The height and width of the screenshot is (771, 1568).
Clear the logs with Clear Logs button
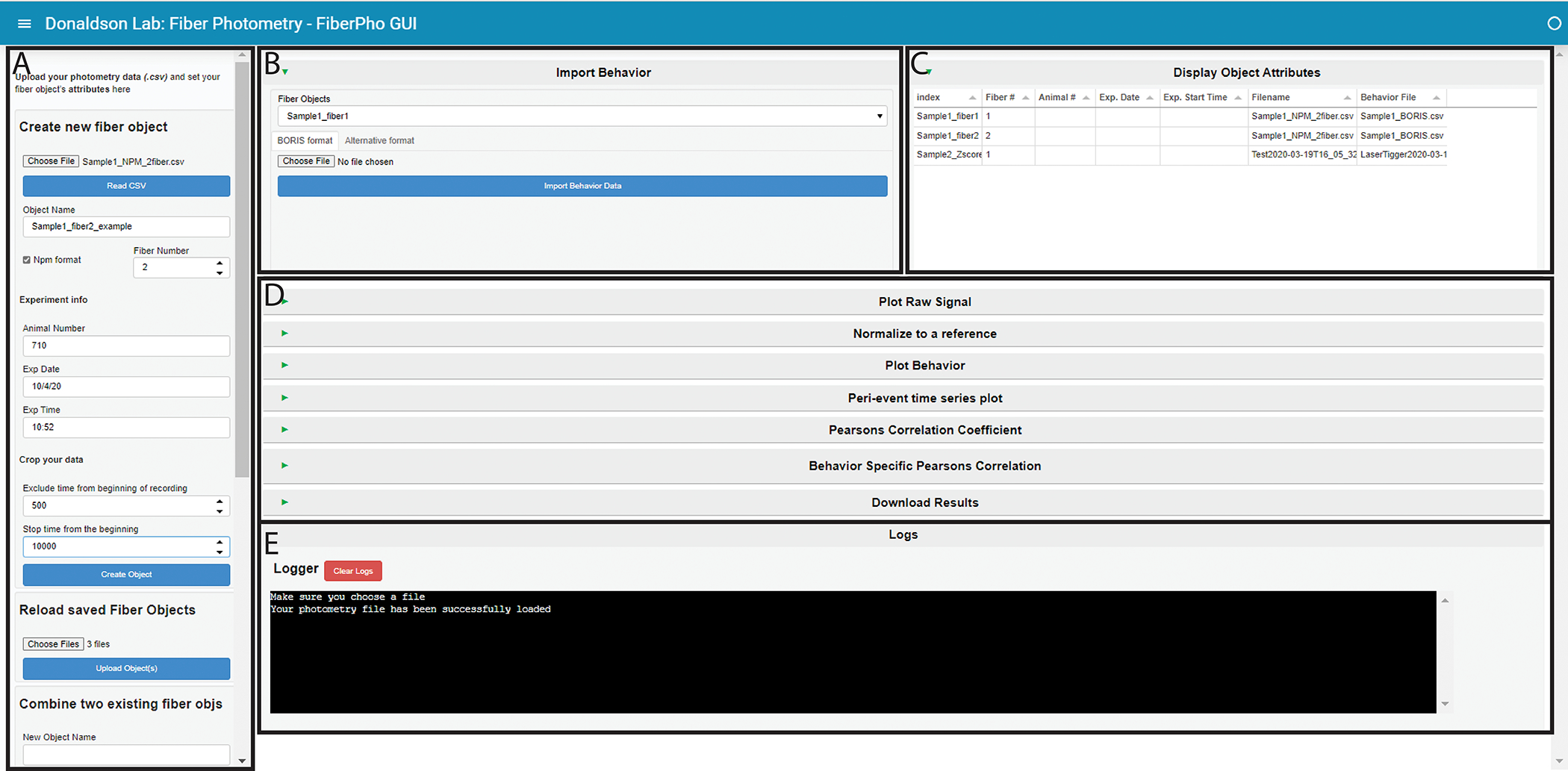pos(353,571)
